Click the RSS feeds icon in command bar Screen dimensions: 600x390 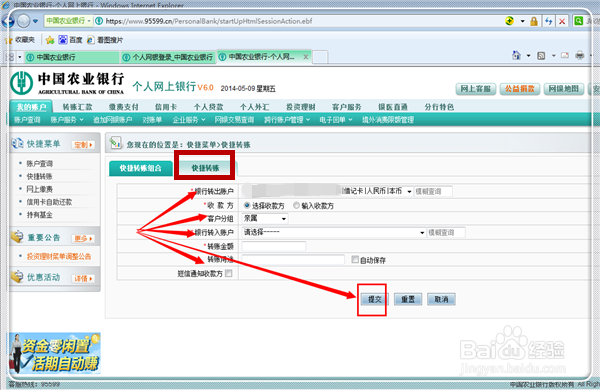541,56
